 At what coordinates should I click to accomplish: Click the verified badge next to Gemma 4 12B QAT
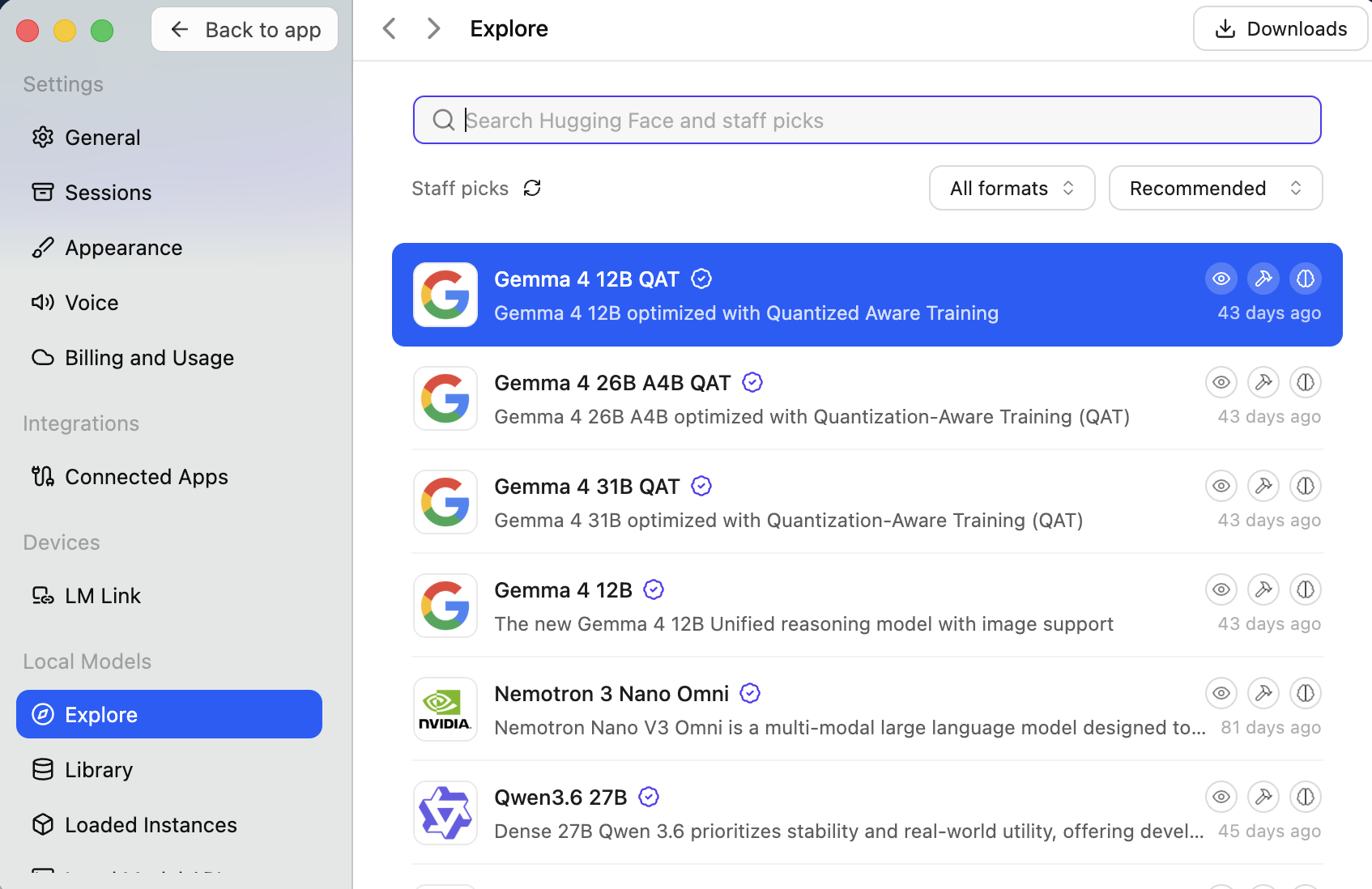(701, 279)
